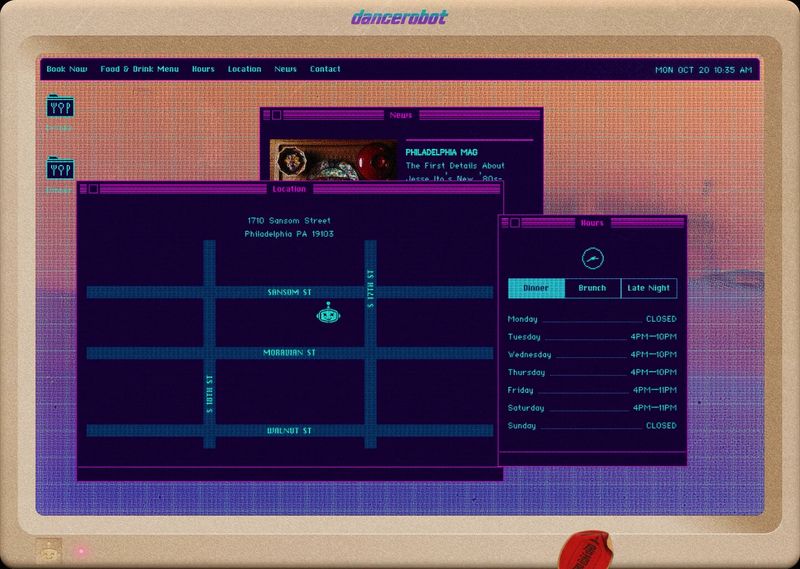Click the Saturday row in Hours
This screenshot has height=569, width=800.
tap(592, 408)
